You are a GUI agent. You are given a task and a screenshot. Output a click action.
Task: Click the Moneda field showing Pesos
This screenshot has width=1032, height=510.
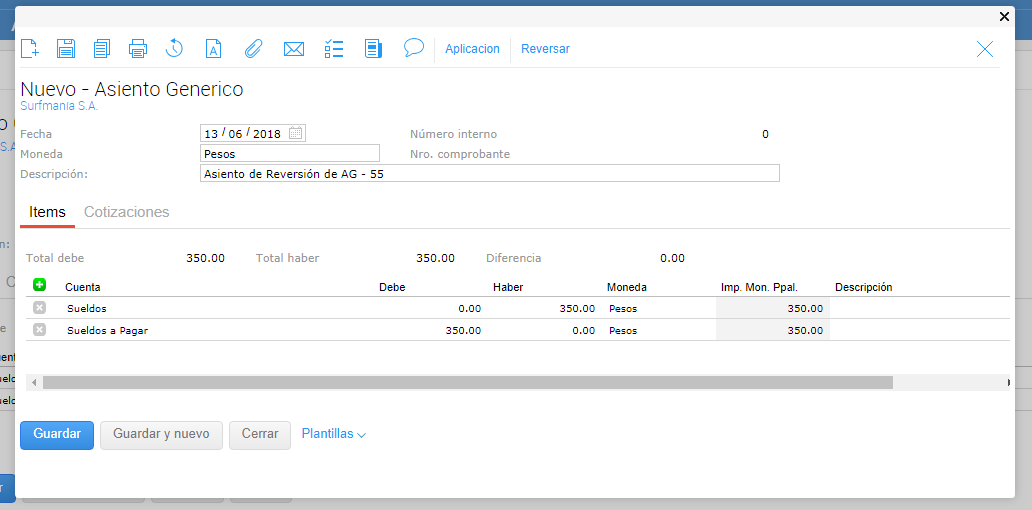[290, 154]
